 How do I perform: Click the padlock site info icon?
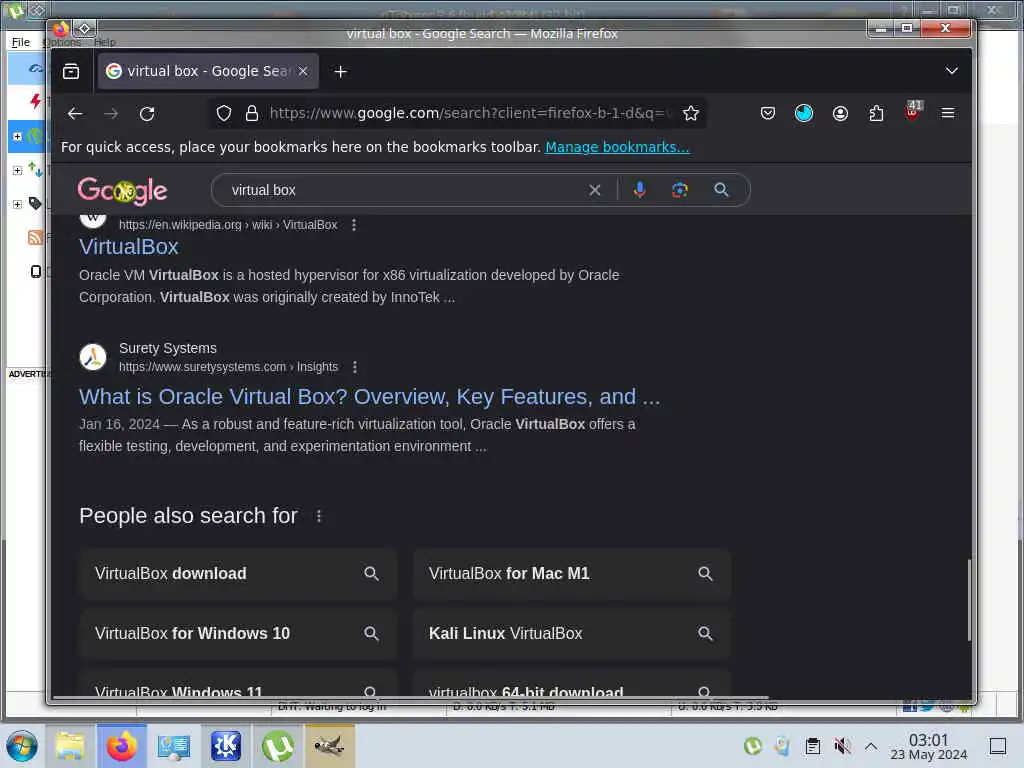[x=251, y=114]
